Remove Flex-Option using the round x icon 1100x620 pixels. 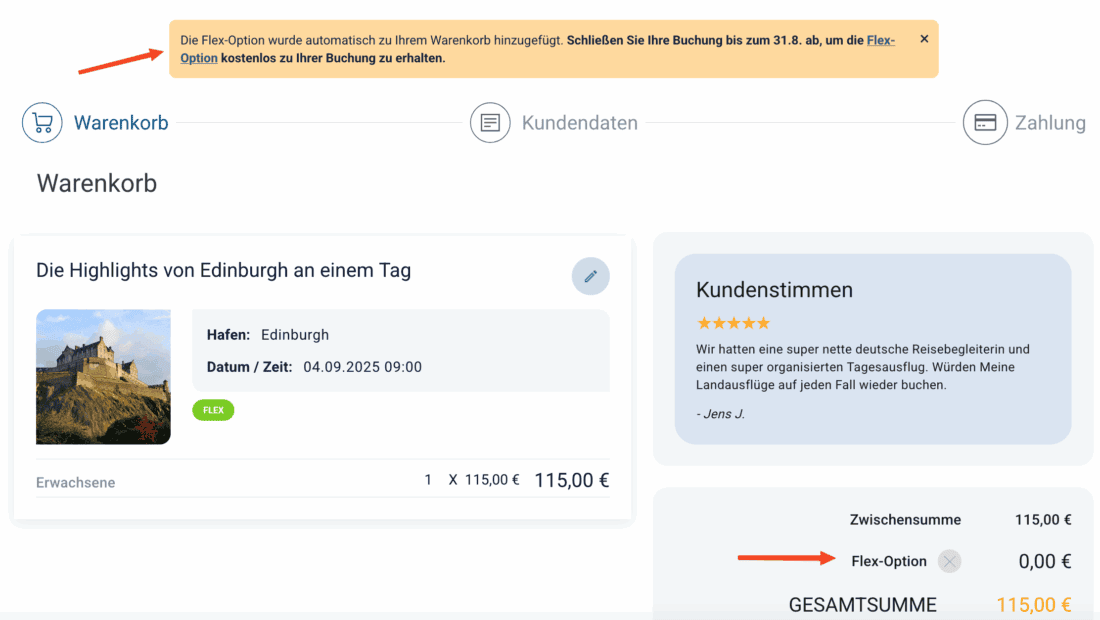(x=949, y=561)
